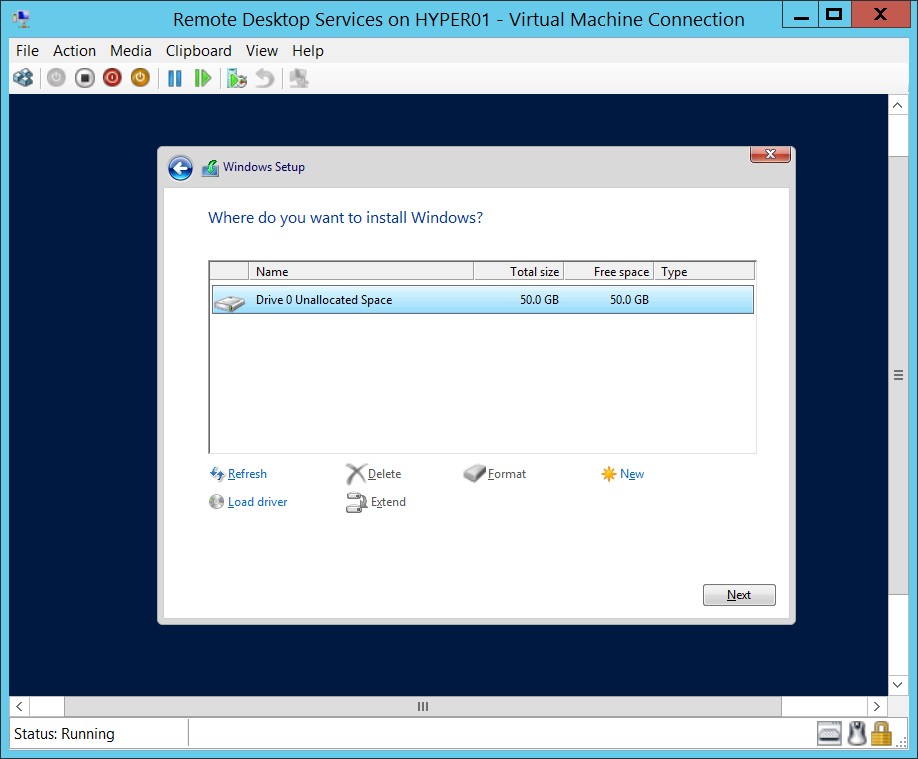Click the green Reset VM toolbar icon
This screenshot has height=759, width=918.
pos(203,78)
